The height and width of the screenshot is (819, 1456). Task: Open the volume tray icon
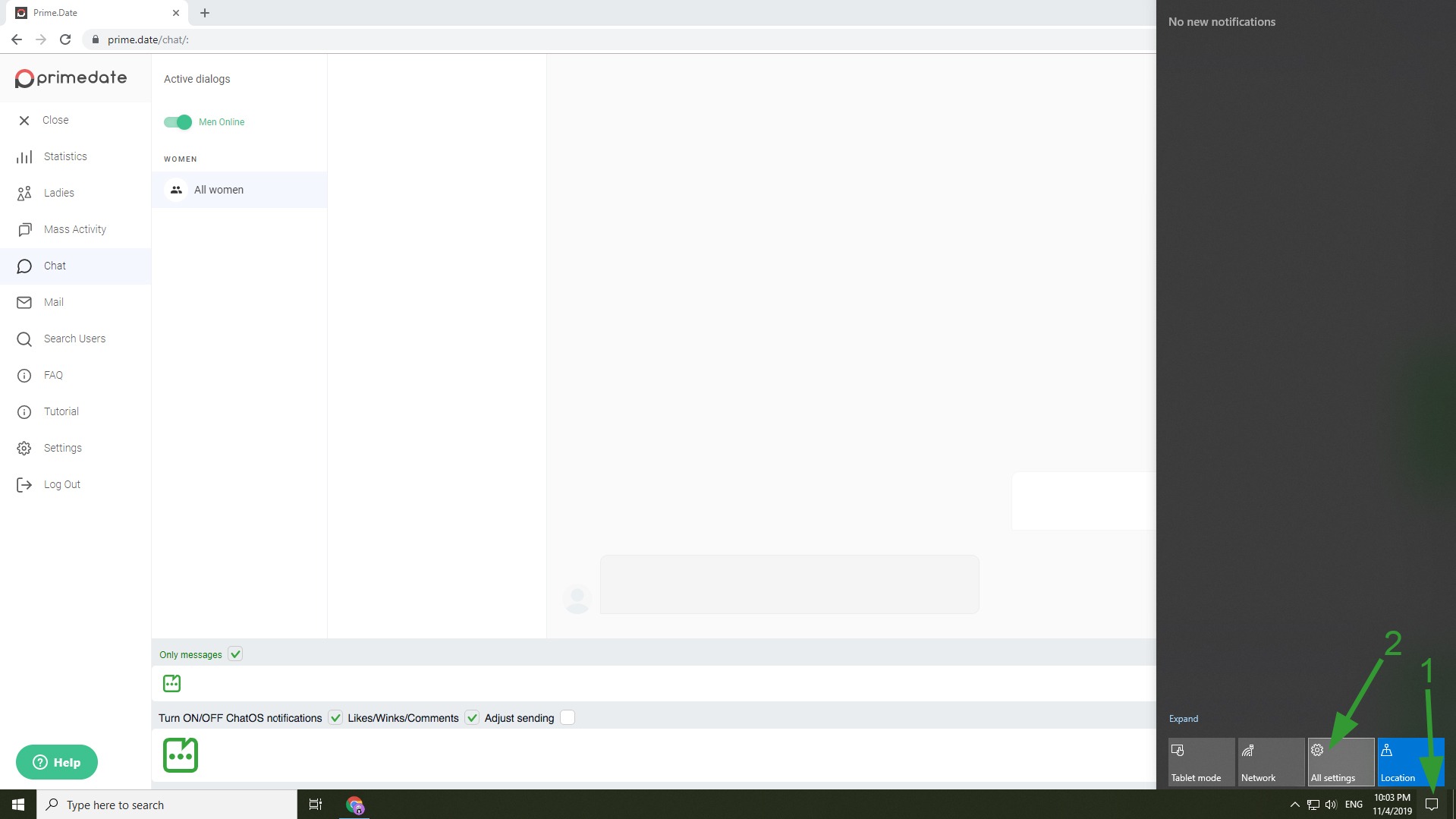1332,805
